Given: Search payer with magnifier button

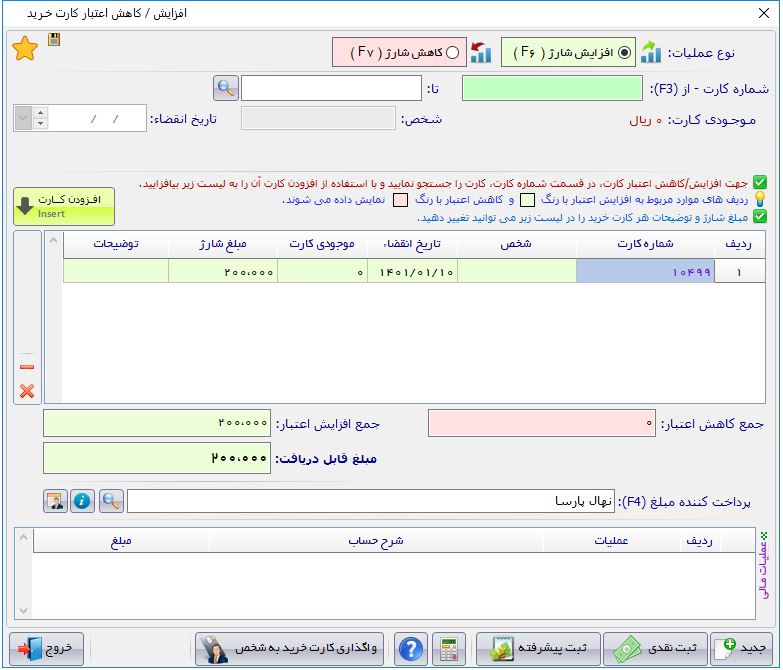Looking at the screenshot, I should coord(111,501).
